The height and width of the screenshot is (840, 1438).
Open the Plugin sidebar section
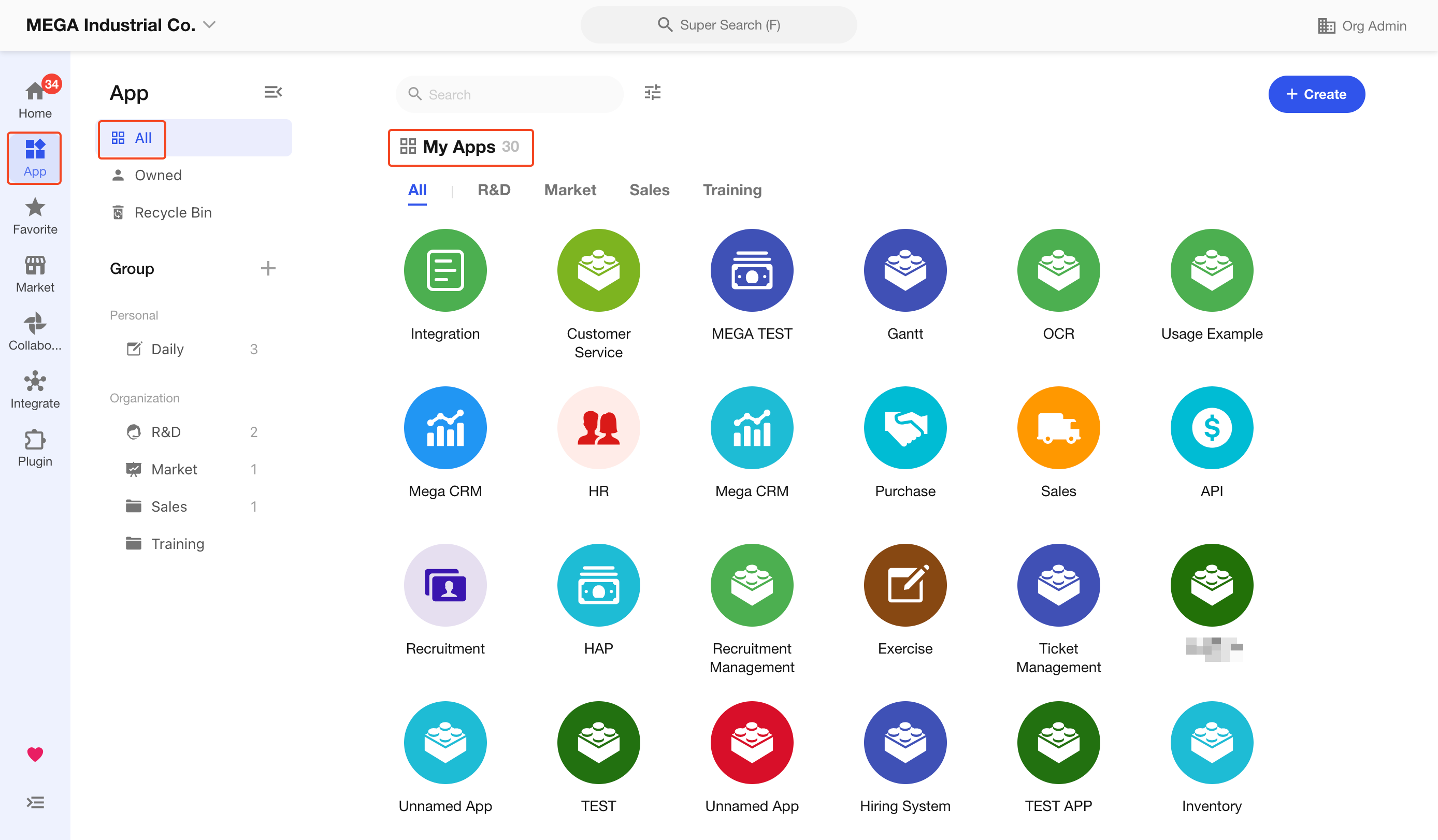pyautogui.click(x=35, y=448)
